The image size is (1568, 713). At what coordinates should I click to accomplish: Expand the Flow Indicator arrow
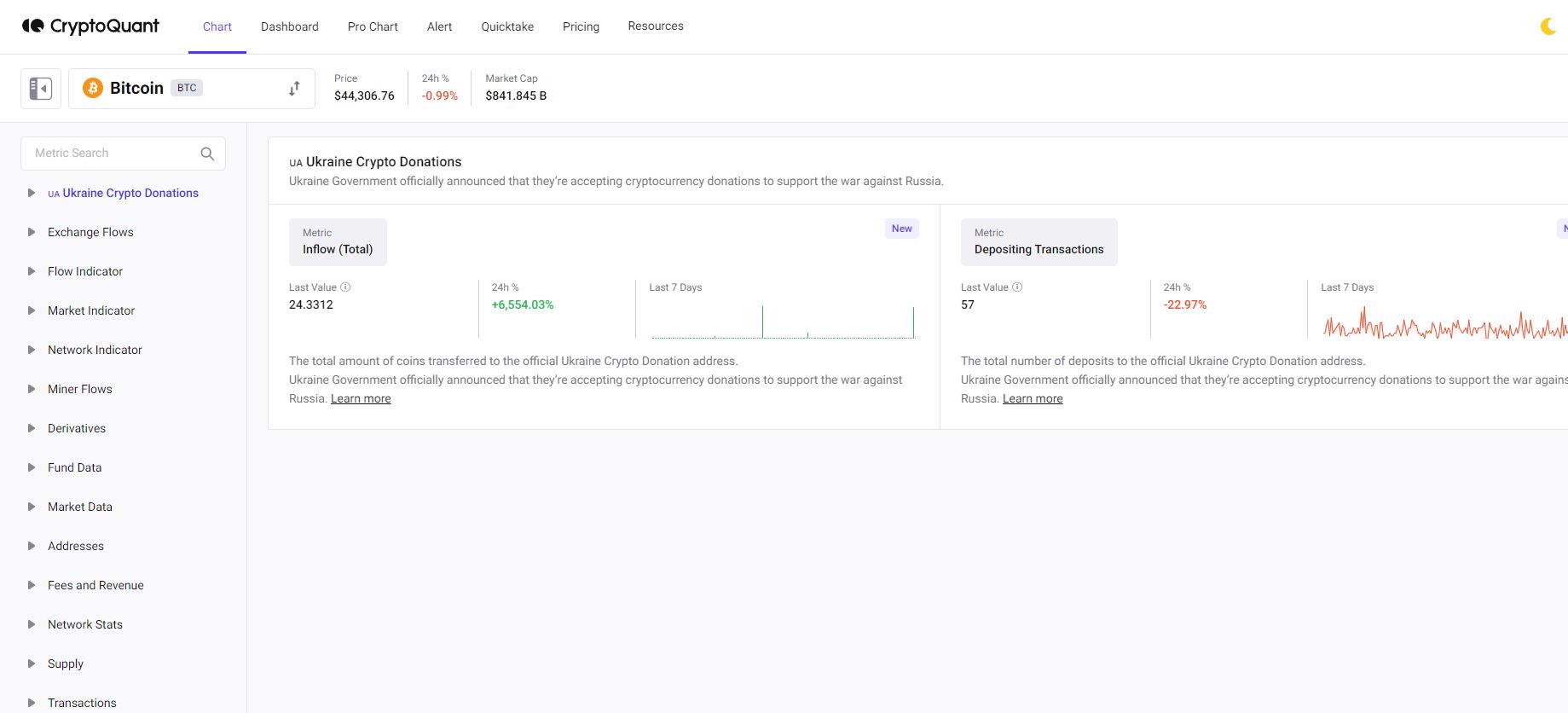(x=32, y=271)
